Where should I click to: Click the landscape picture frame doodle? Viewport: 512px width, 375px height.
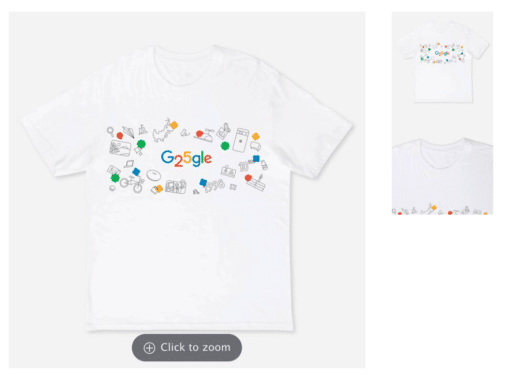[120, 148]
